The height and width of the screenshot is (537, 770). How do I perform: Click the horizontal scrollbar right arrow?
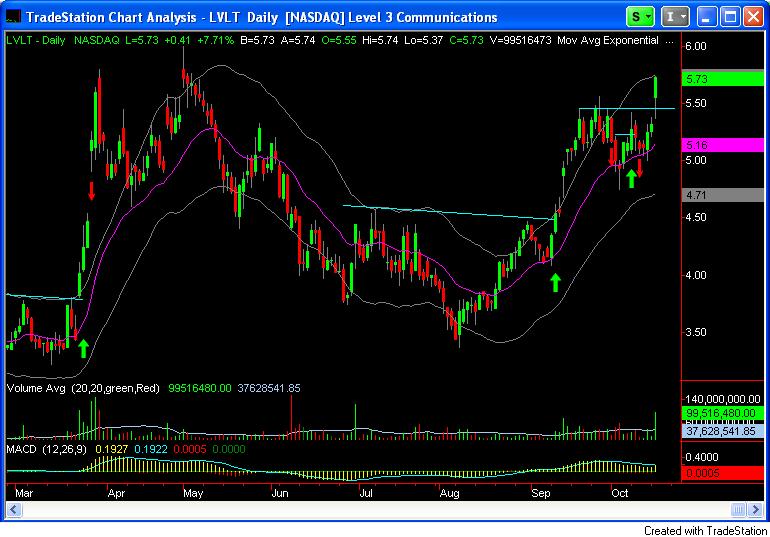pos(756,510)
